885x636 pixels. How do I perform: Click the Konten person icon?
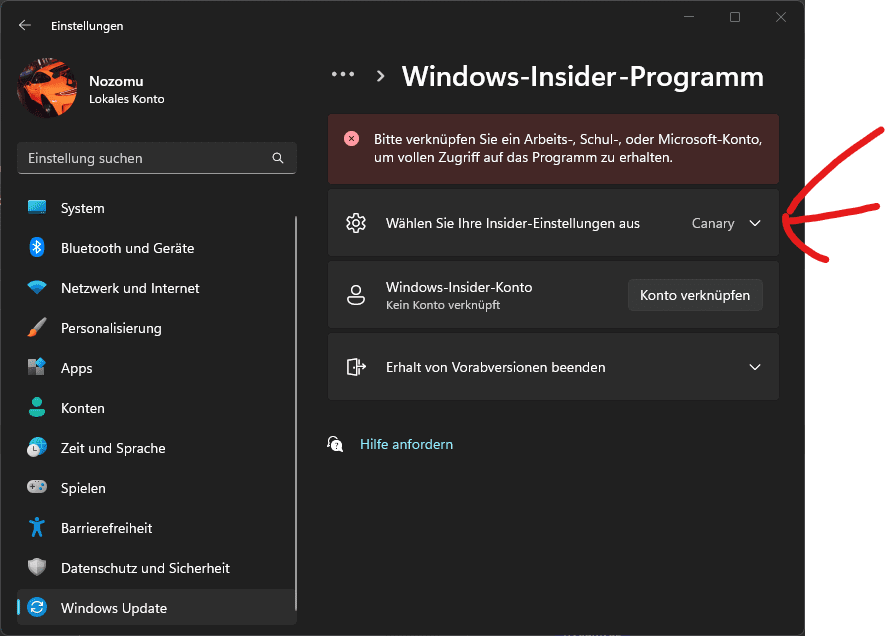pyautogui.click(x=37, y=407)
